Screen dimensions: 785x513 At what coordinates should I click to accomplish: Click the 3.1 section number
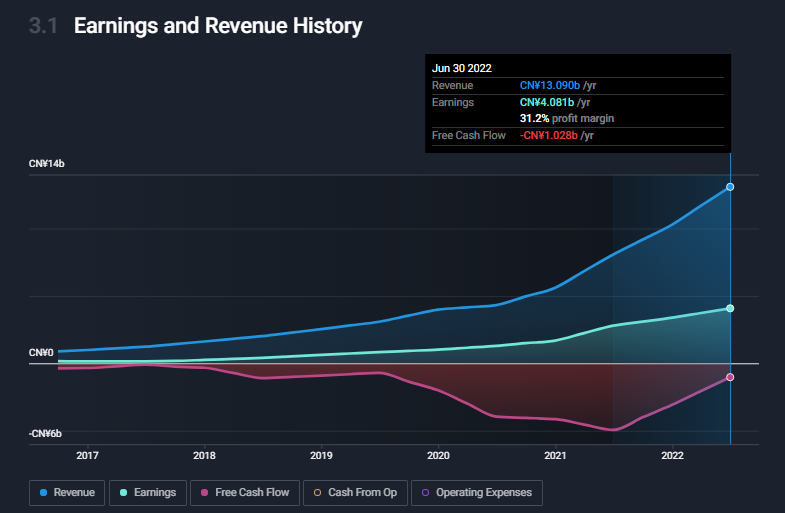click(x=43, y=26)
